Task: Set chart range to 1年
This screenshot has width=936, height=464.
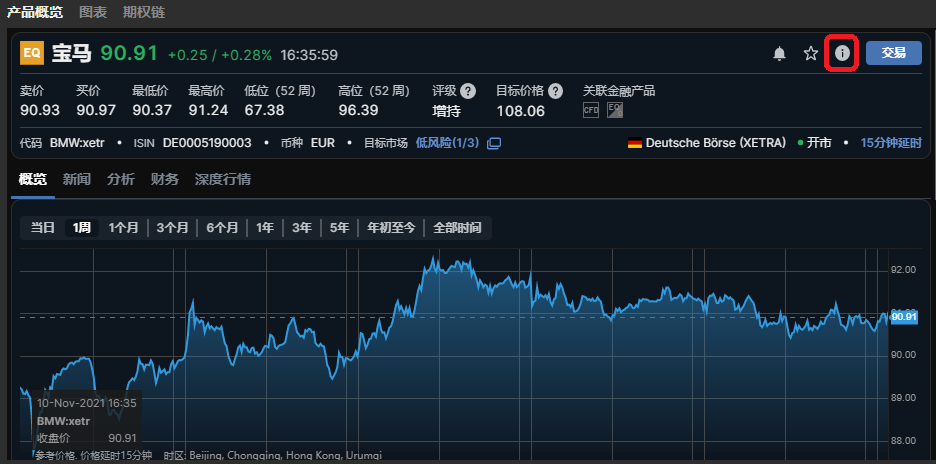Action: click(265, 228)
